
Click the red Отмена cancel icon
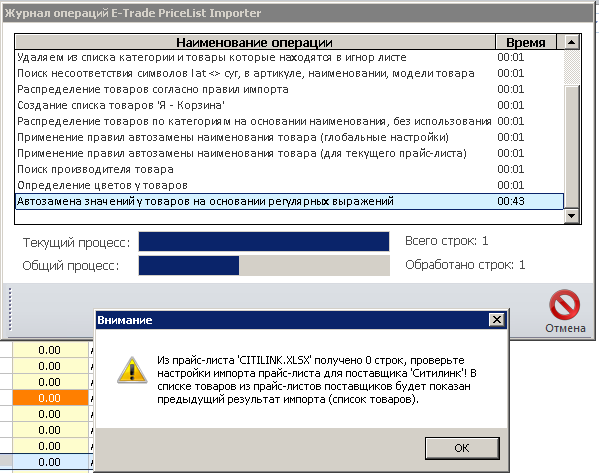(x=564, y=305)
